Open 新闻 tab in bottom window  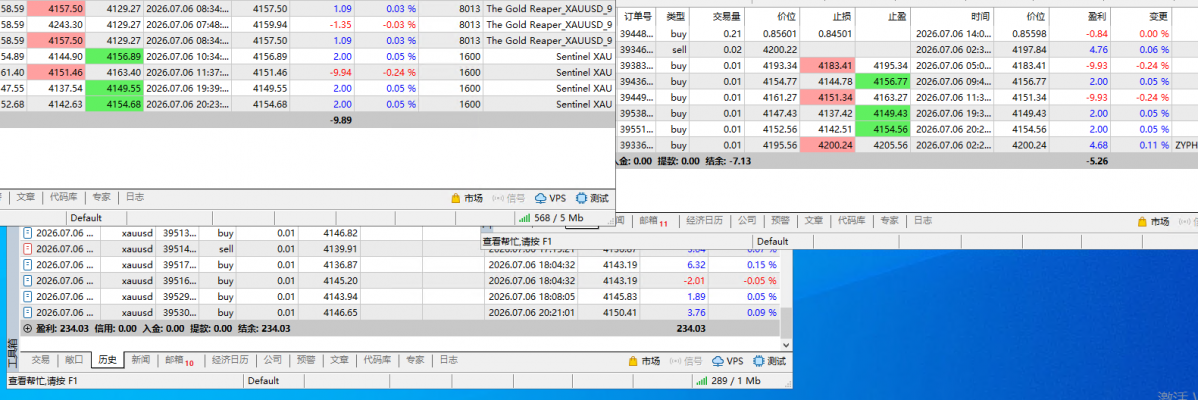pos(140,360)
